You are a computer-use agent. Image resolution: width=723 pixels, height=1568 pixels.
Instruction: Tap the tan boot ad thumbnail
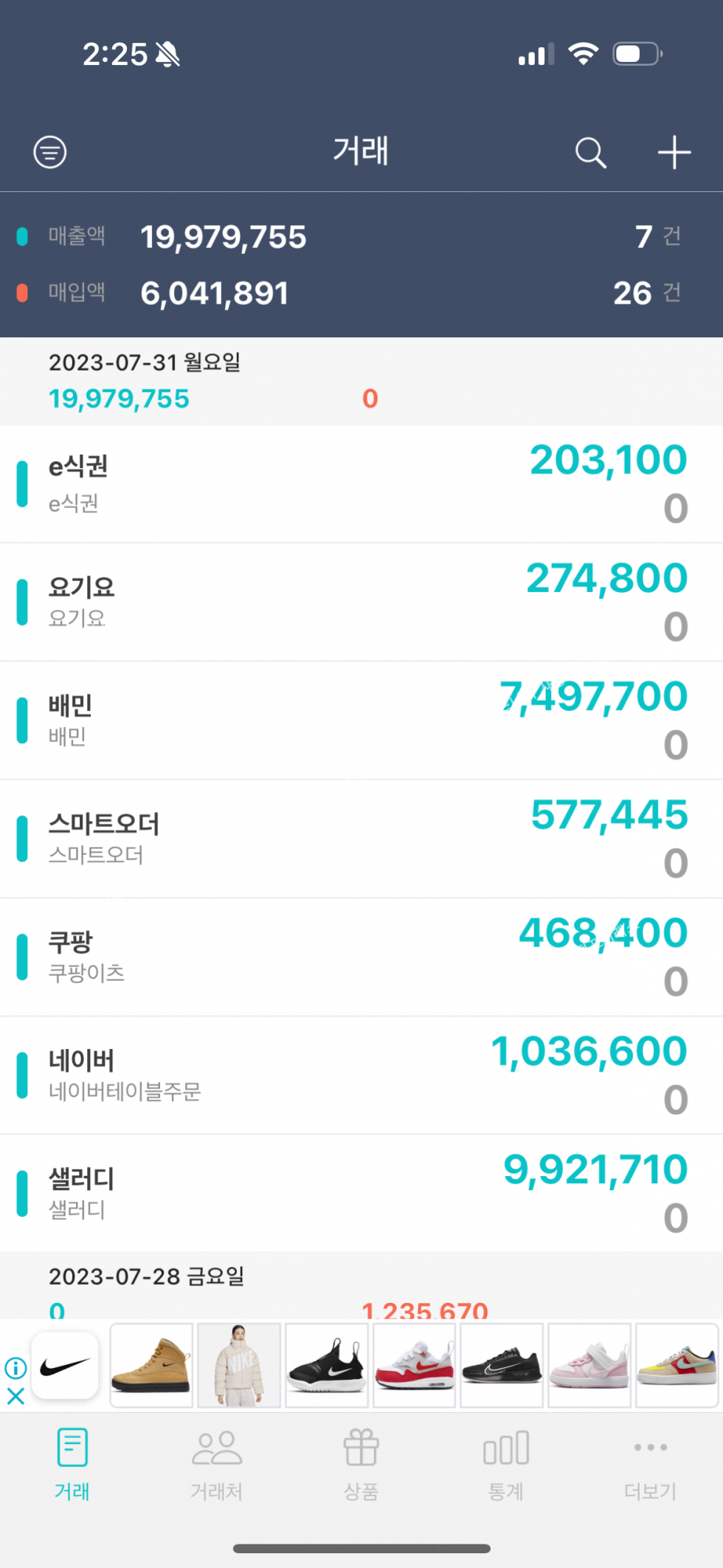tap(151, 1366)
